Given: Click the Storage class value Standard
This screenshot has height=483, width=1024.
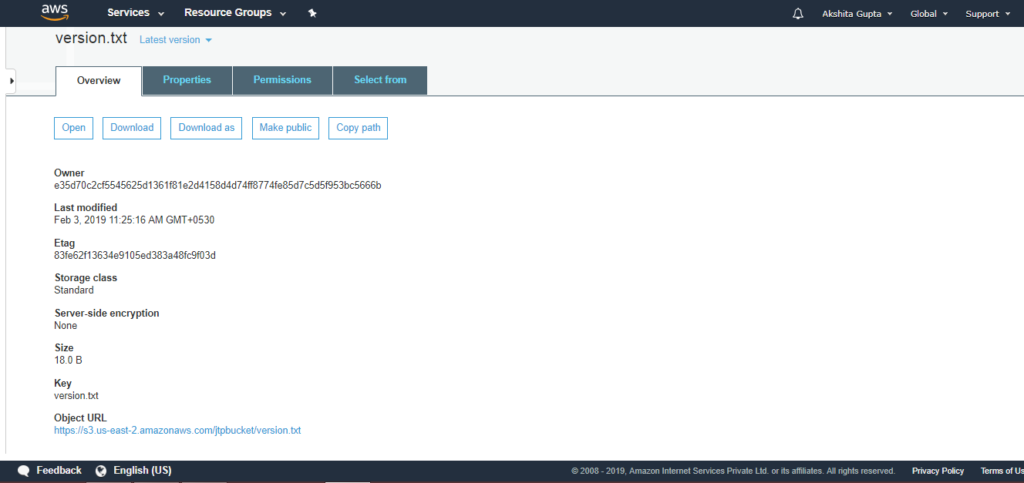Looking at the screenshot, I should point(74,290).
